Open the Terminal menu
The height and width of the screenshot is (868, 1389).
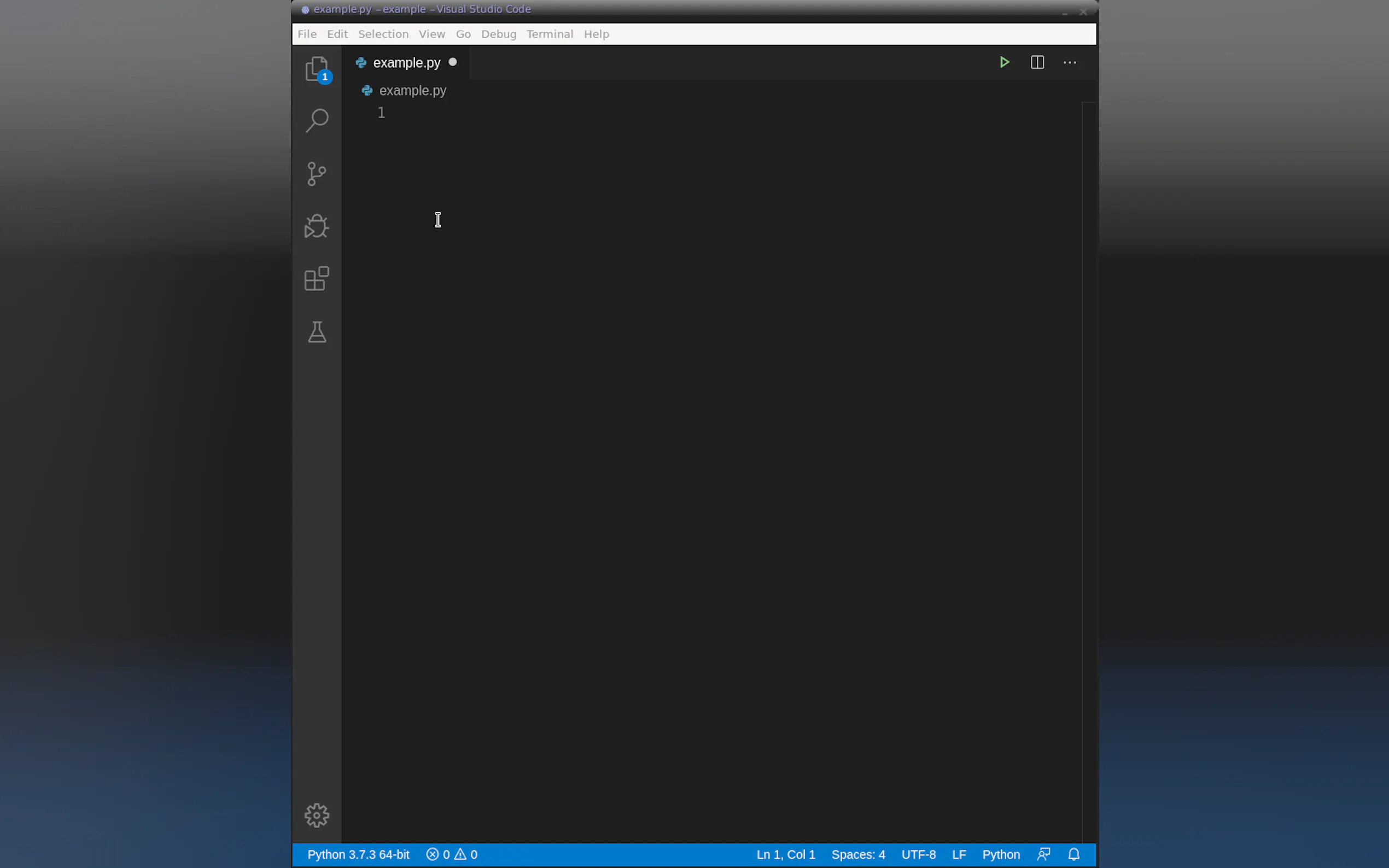pos(550,34)
